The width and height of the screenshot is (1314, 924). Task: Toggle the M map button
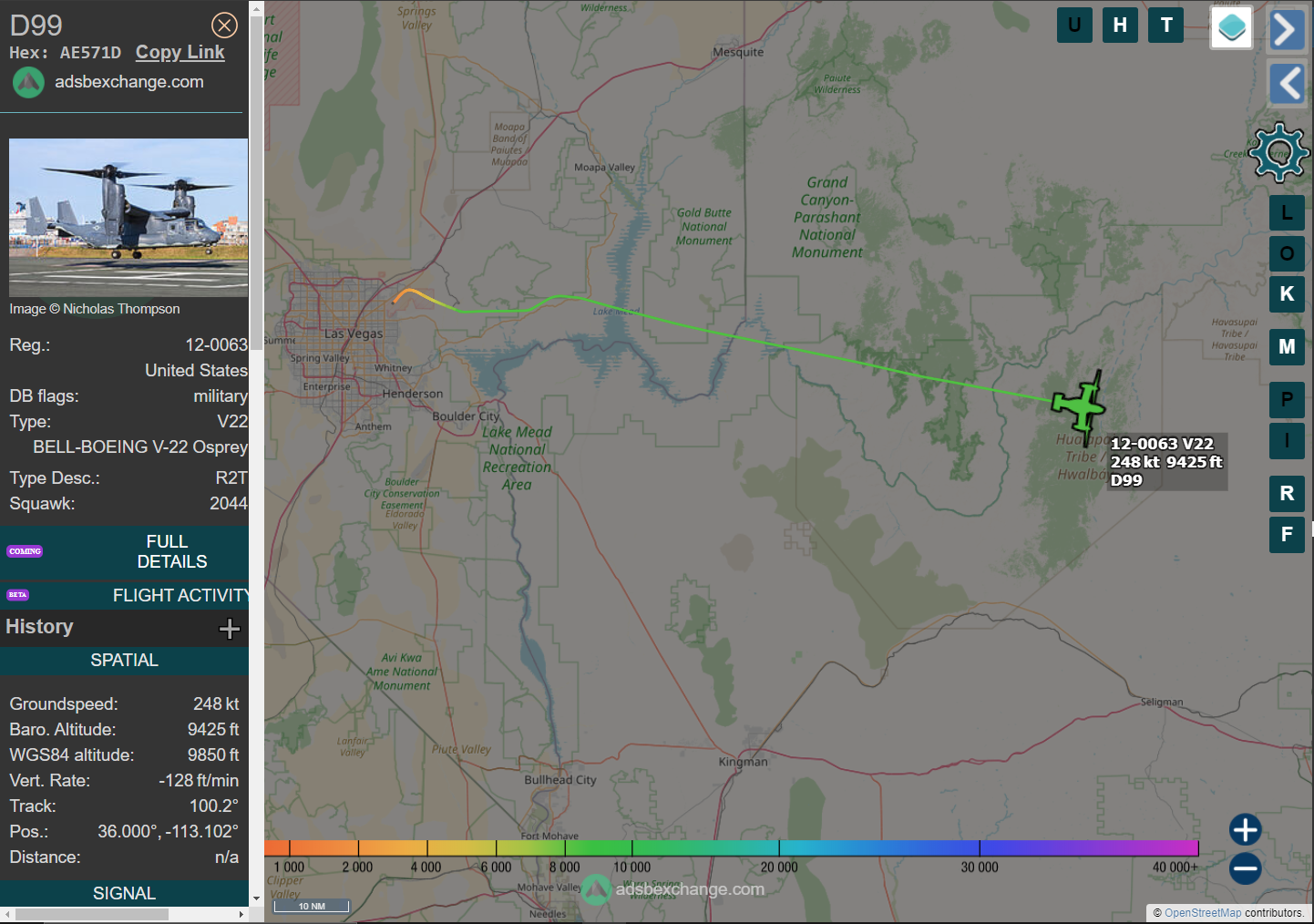[x=1287, y=347]
